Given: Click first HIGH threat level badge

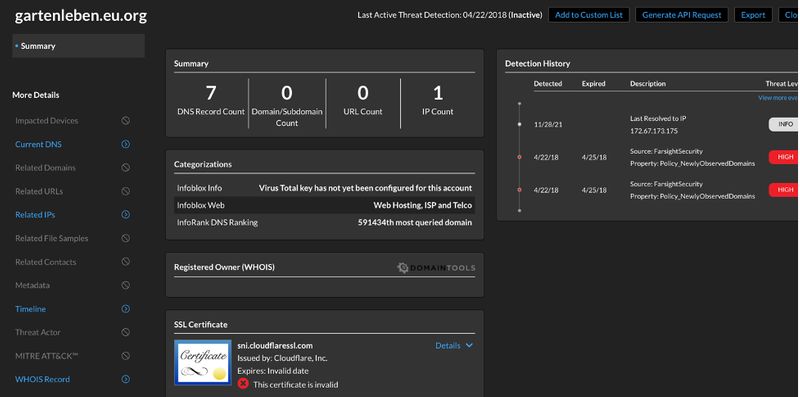Looking at the screenshot, I should pyautogui.click(x=784, y=157).
